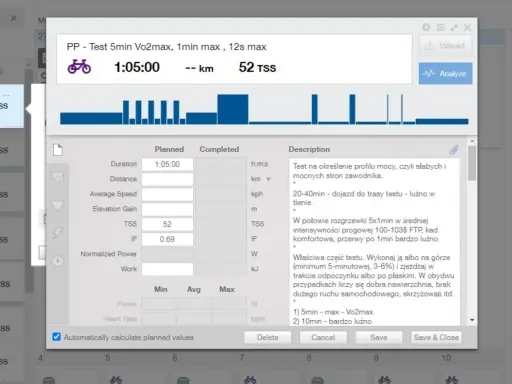Open the power lightning tab icon
The image size is (512, 384).
coord(58,233)
